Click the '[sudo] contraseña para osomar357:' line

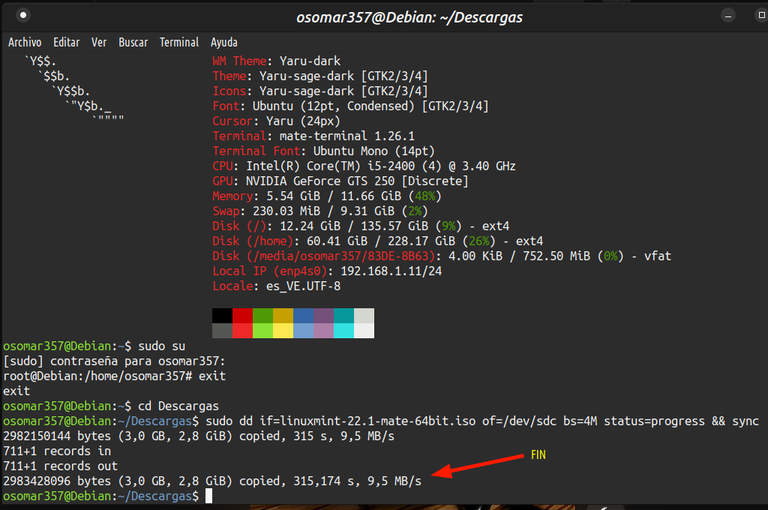pyautogui.click(x=114, y=362)
